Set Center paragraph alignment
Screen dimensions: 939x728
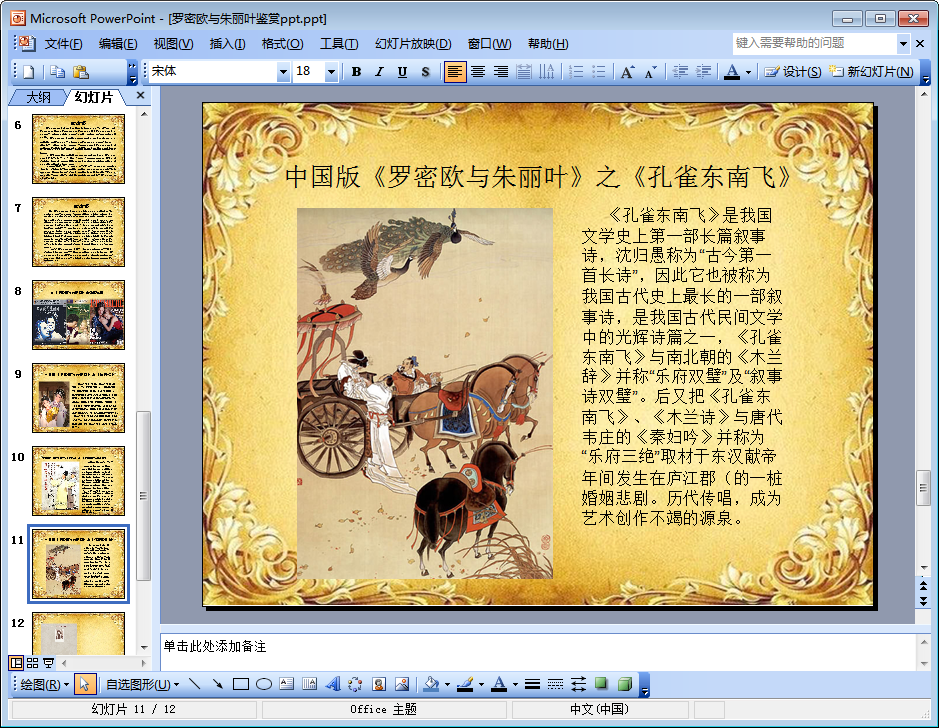pos(478,72)
